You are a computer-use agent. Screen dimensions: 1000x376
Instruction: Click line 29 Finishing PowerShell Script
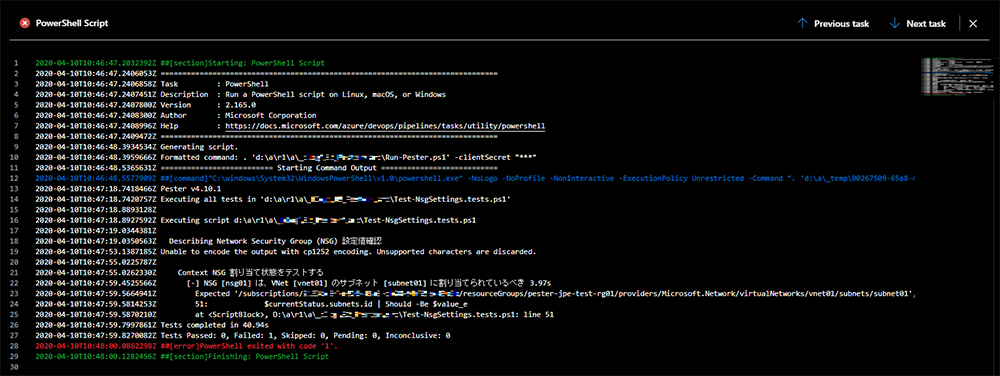[x=182, y=356]
